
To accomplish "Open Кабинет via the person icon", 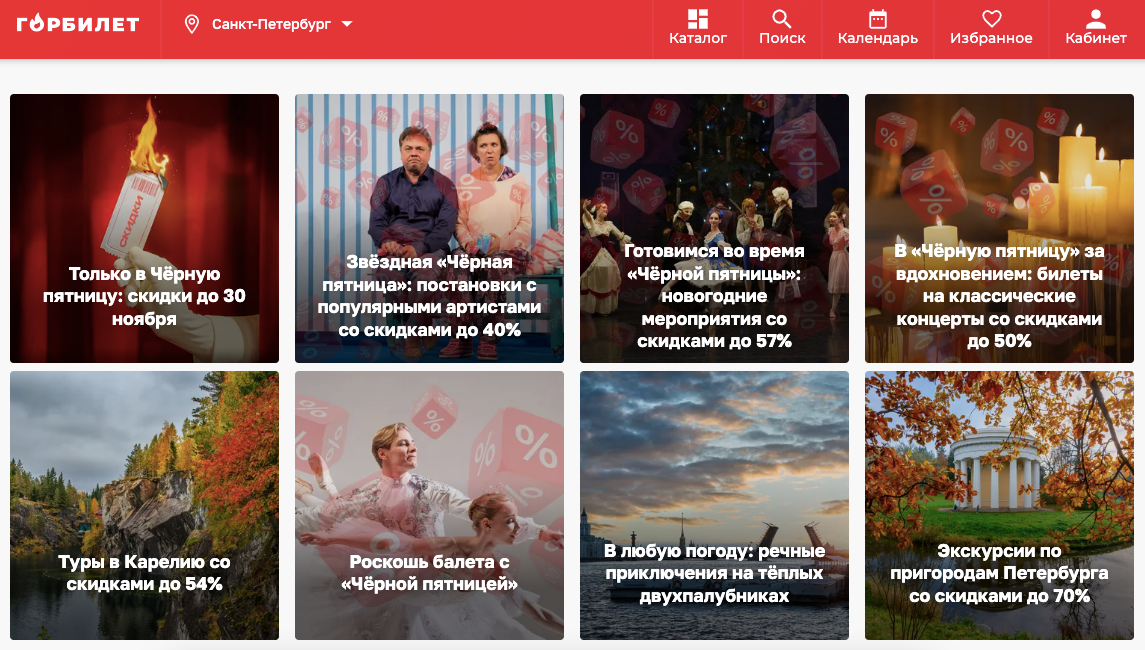I will coord(1097,17).
